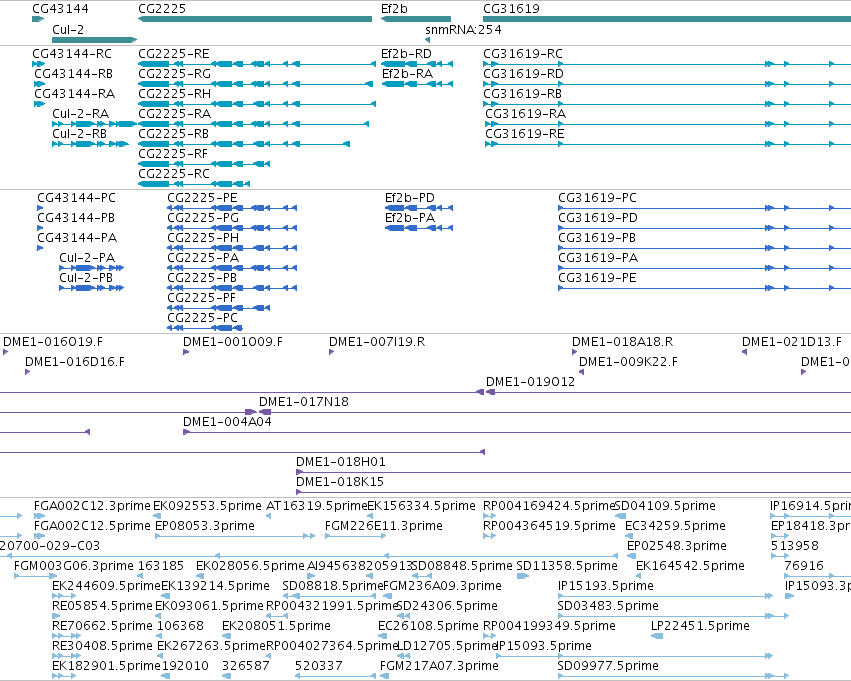This screenshot has width=851, height=681.
Task: Click protein Ef2b-PA glyph
Action: click(418, 228)
